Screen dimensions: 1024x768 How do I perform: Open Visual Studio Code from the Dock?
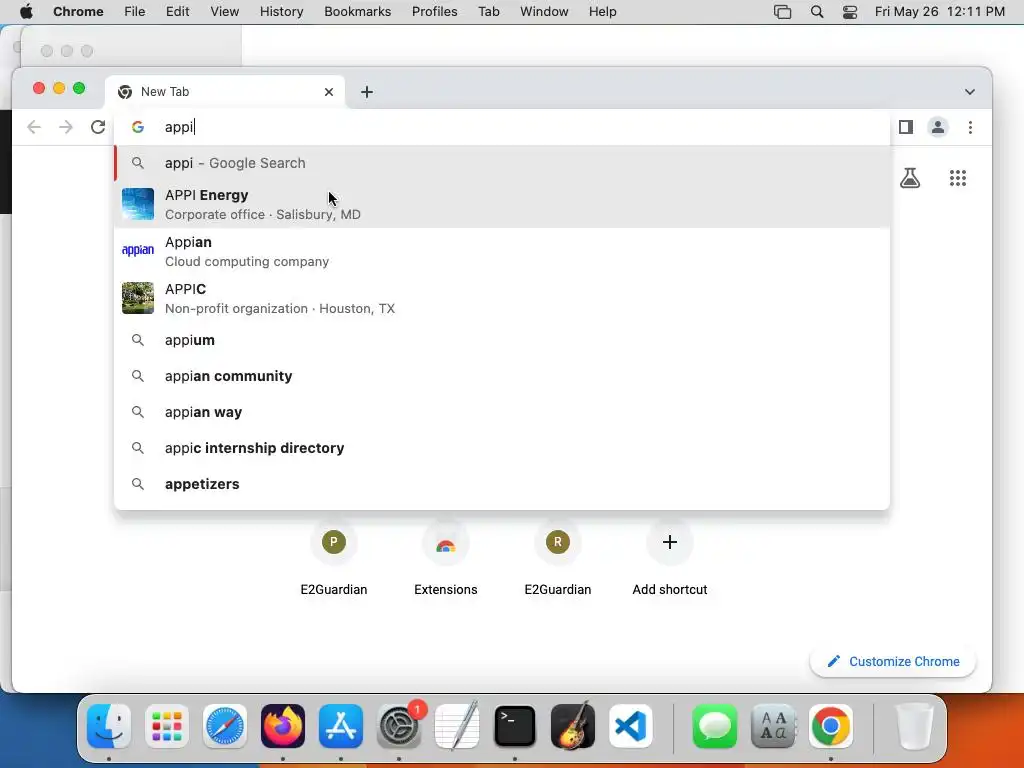[x=631, y=726]
